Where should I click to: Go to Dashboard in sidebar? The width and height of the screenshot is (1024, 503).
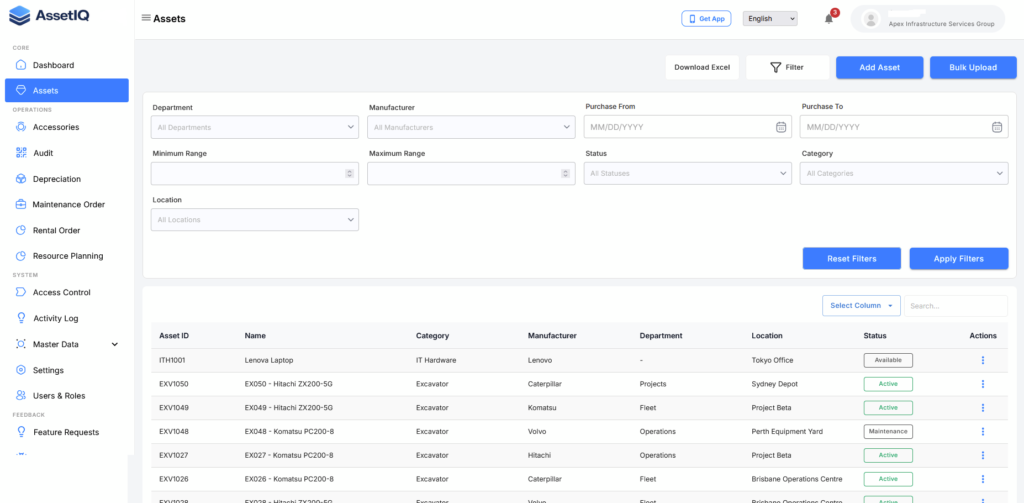67,65
